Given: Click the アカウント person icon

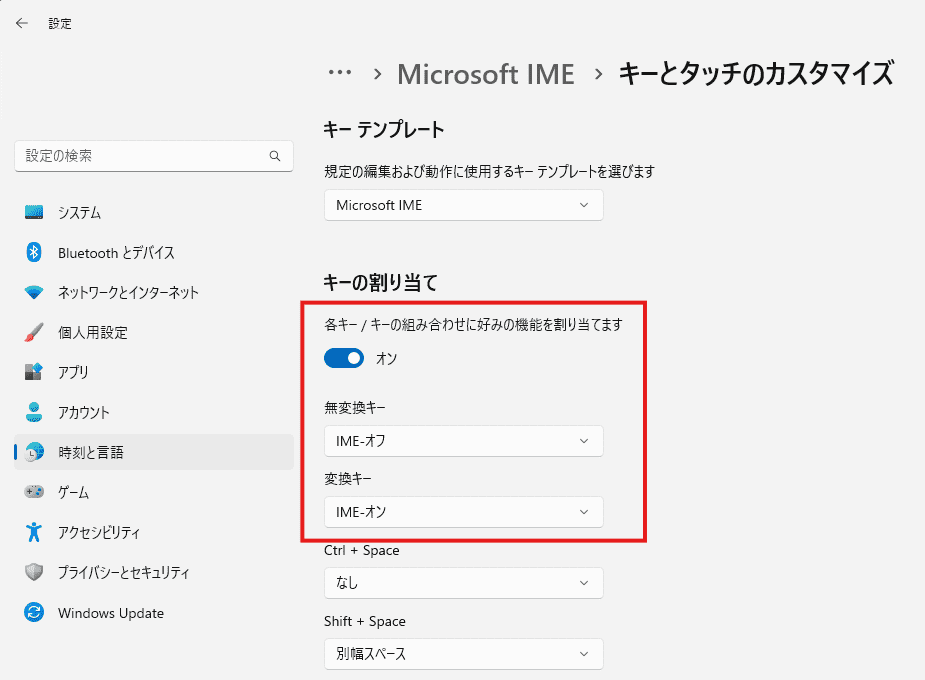Looking at the screenshot, I should click(34, 412).
